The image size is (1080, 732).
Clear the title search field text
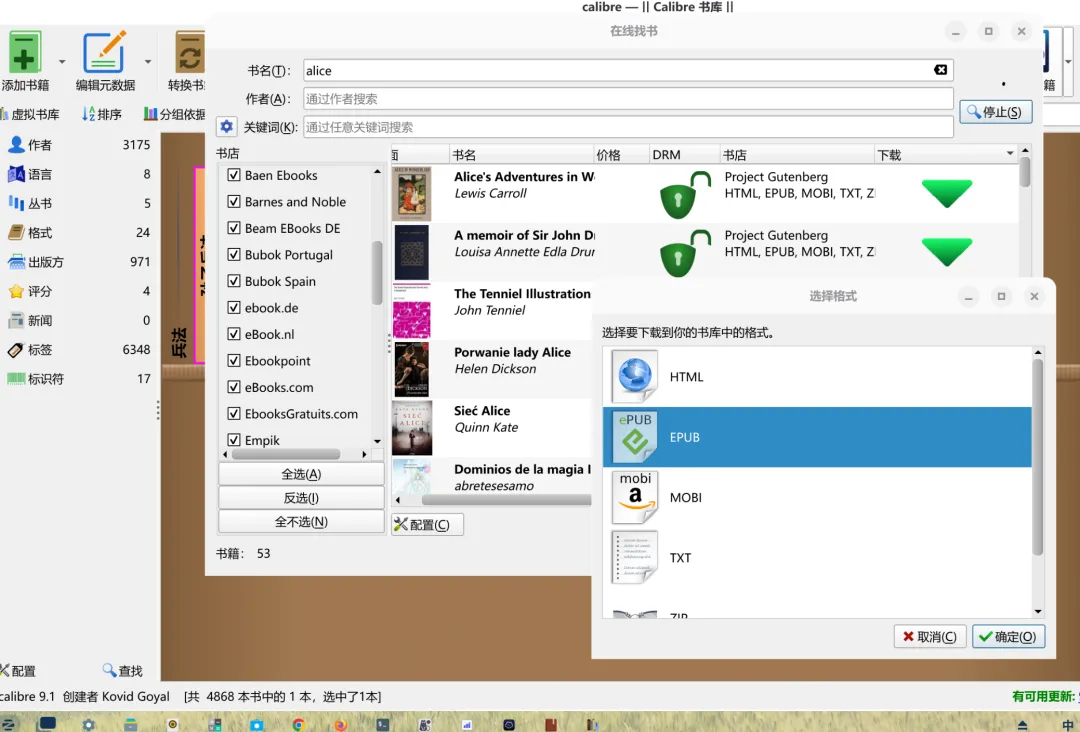(x=940, y=70)
